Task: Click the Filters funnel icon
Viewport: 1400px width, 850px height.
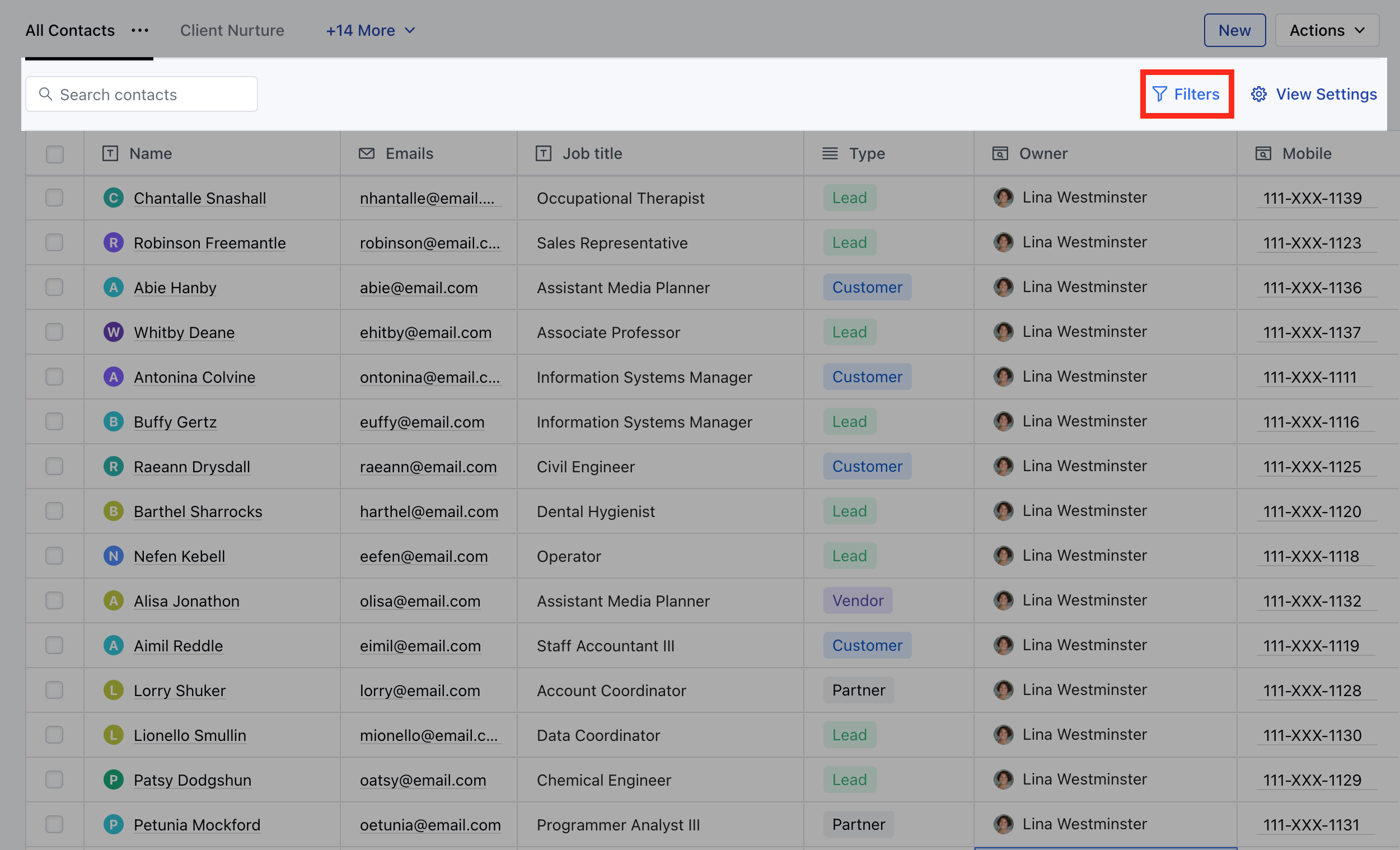Action: 1159,94
